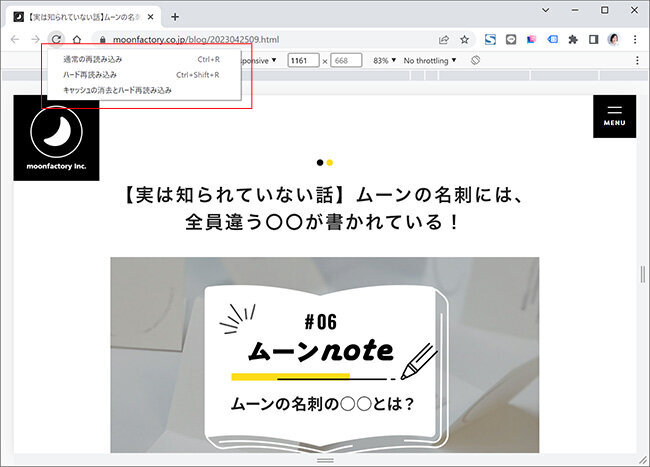Open the Responsive device dropdown
Image resolution: width=650 pixels, height=467 pixels.
point(259,60)
